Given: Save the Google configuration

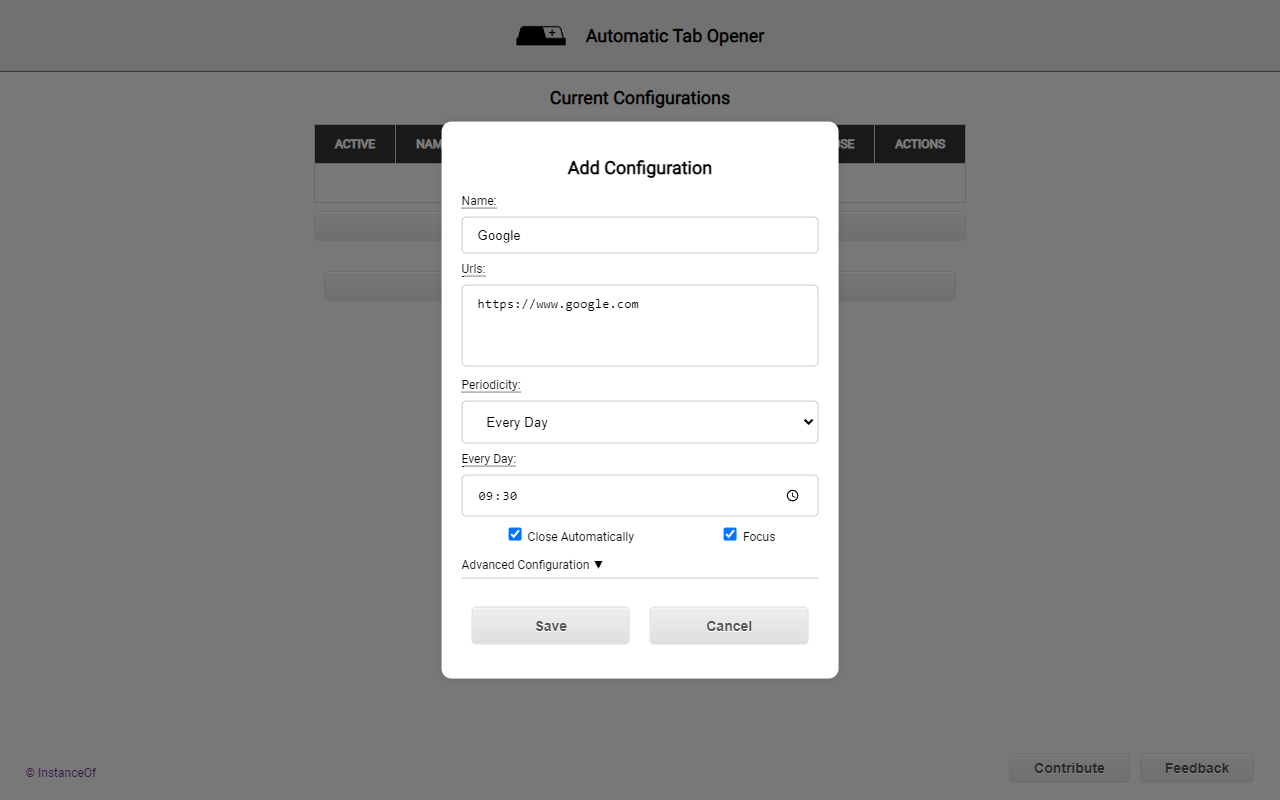Looking at the screenshot, I should tap(550, 625).
